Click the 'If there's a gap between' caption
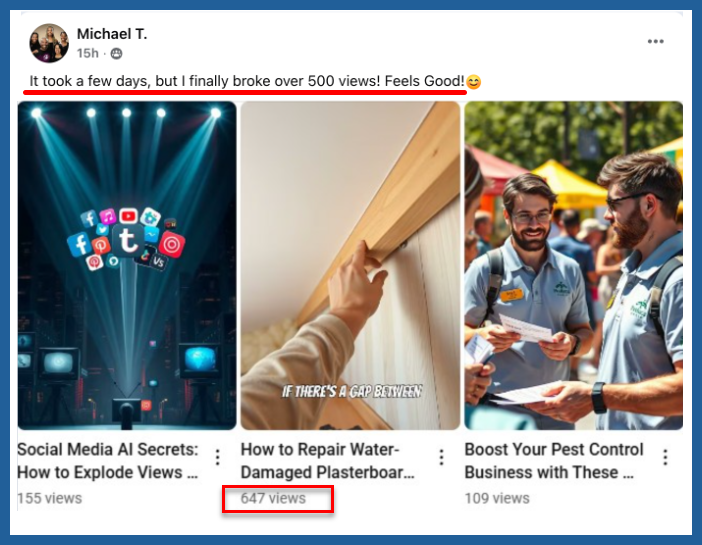 [351, 392]
